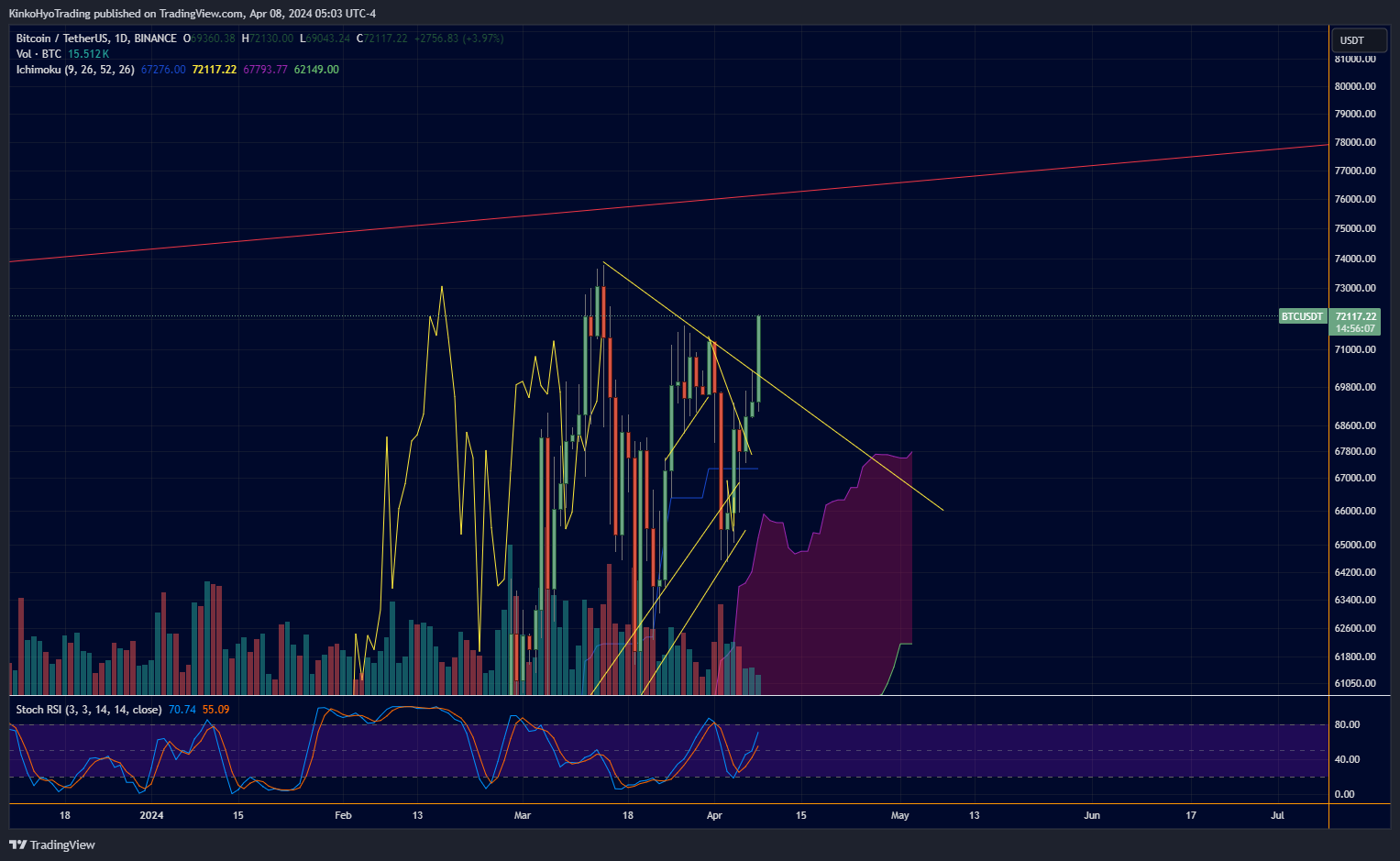Select the Bitcoin / TetherUS, 1D, BINANCE legend title

pos(96,39)
